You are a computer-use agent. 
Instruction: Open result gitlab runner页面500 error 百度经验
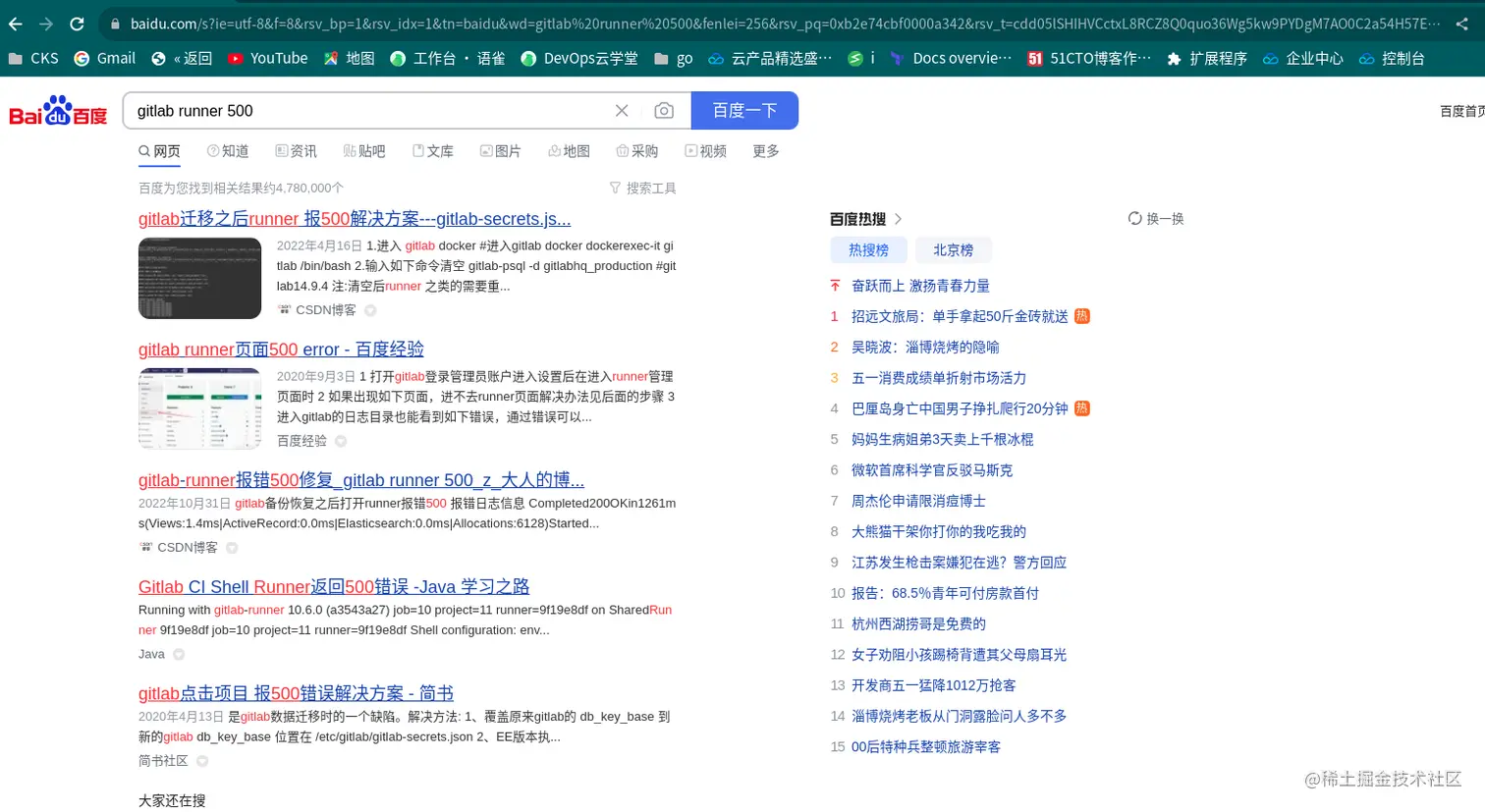(281, 350)
